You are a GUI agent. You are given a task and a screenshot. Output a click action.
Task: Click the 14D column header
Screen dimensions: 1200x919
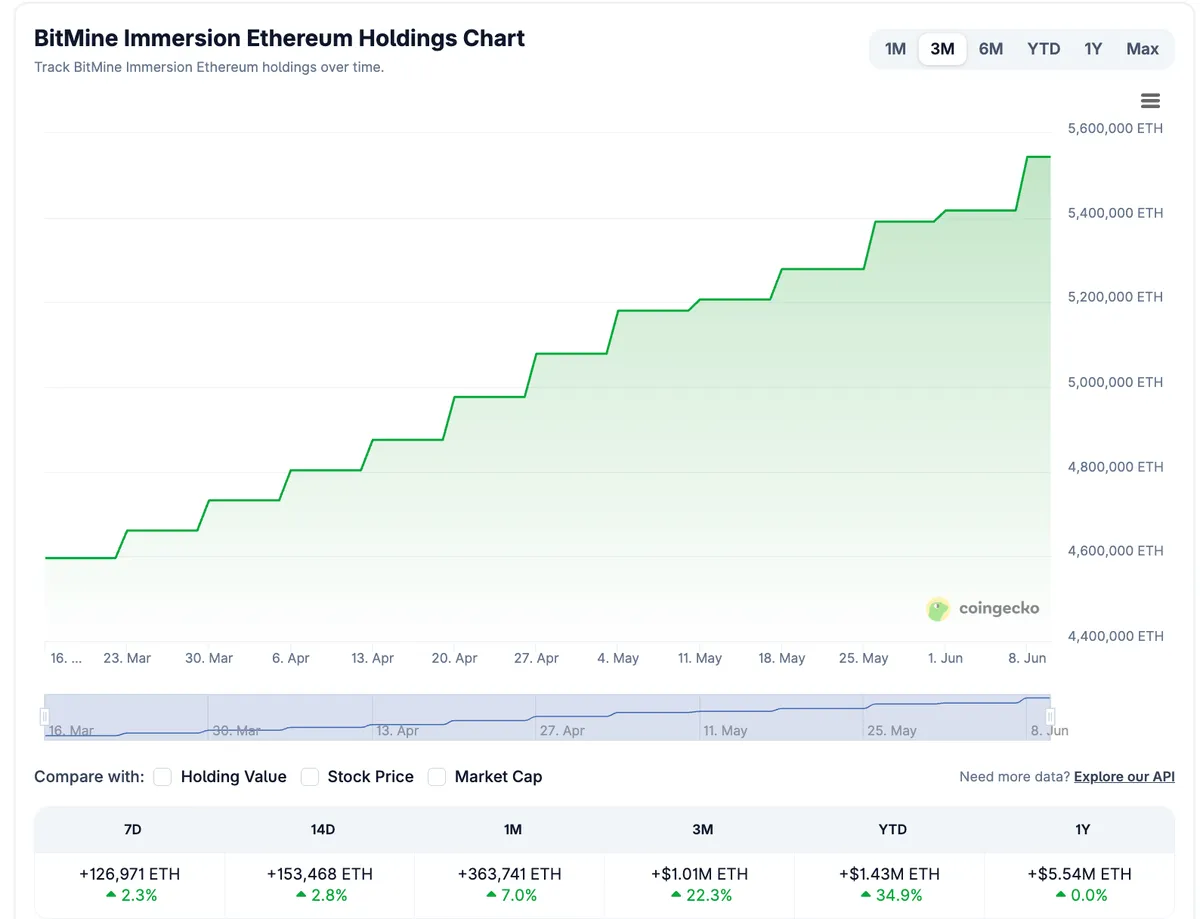pos(322,830)
